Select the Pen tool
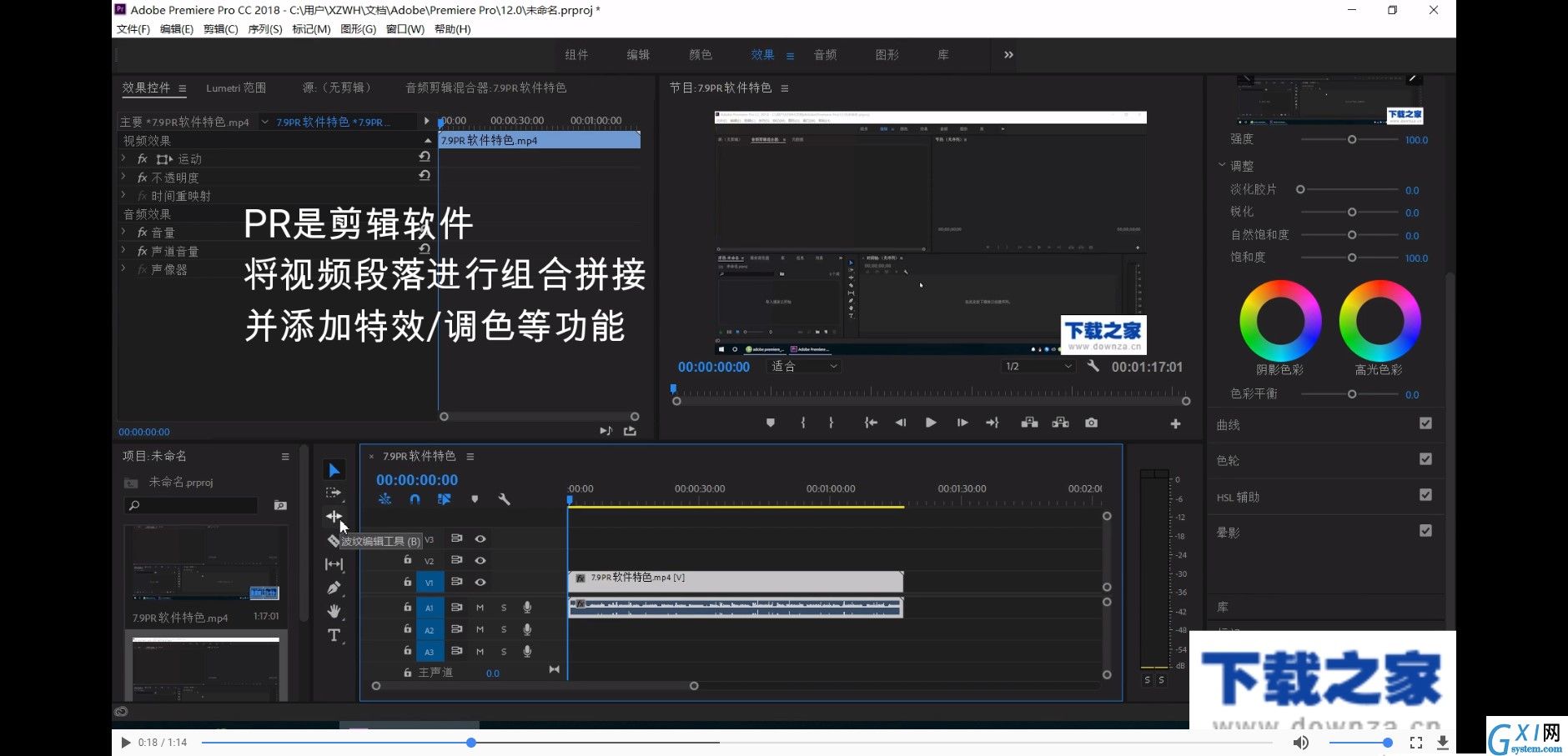 point(334,588)
